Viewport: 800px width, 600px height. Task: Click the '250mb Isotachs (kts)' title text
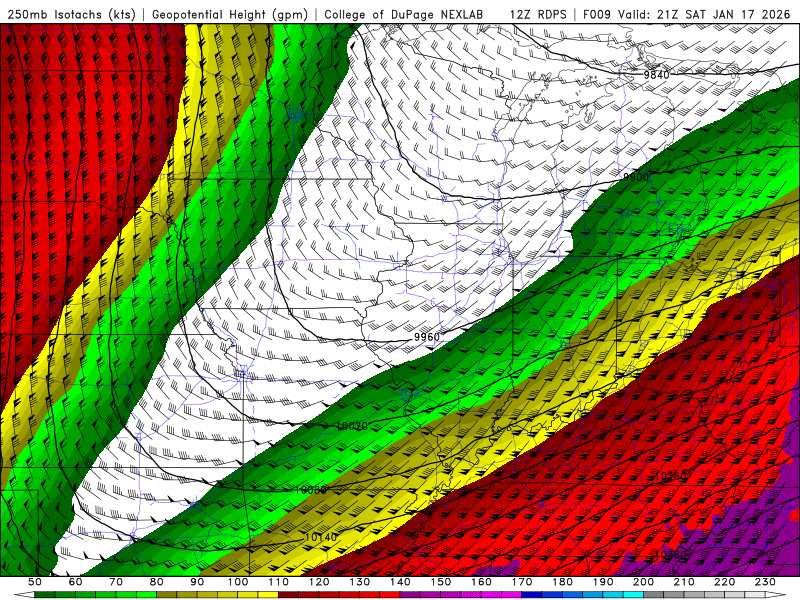click(x=72, y=14)
